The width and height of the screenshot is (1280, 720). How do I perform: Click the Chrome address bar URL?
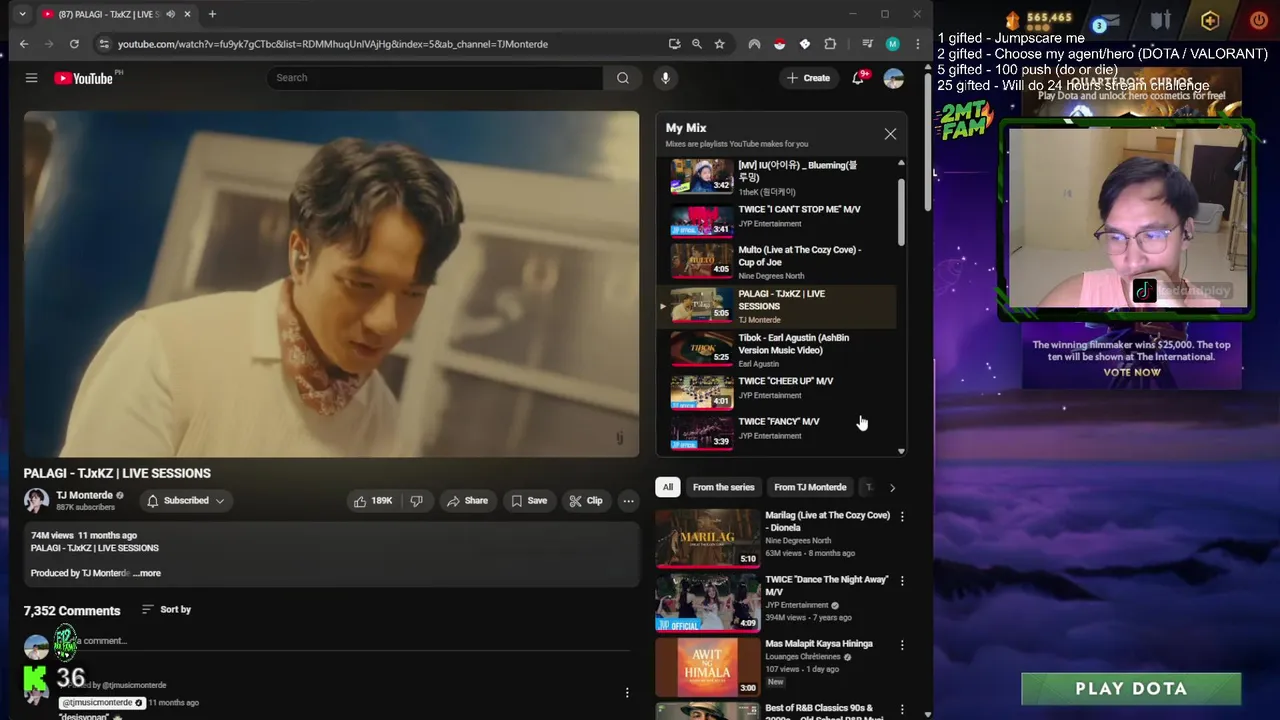[x=333, y=44]
